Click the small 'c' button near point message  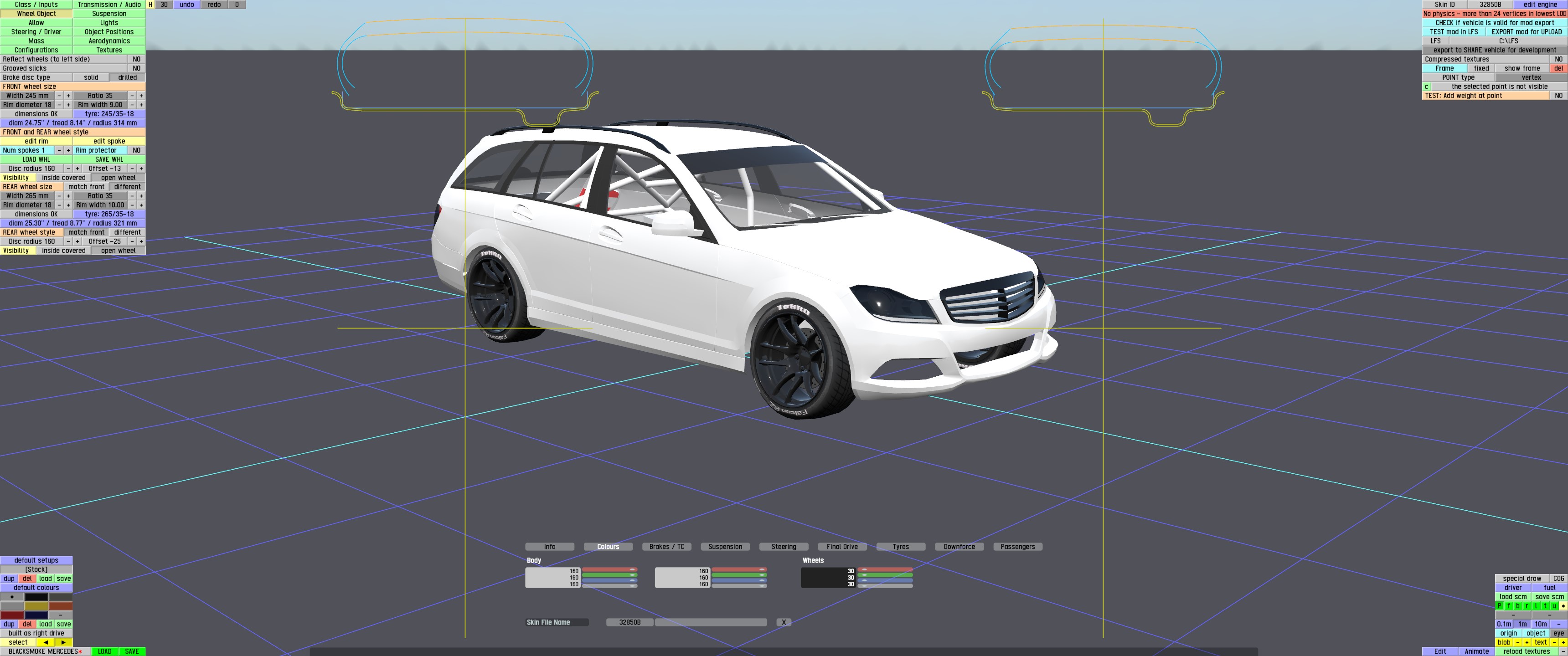click(1426, 87)
